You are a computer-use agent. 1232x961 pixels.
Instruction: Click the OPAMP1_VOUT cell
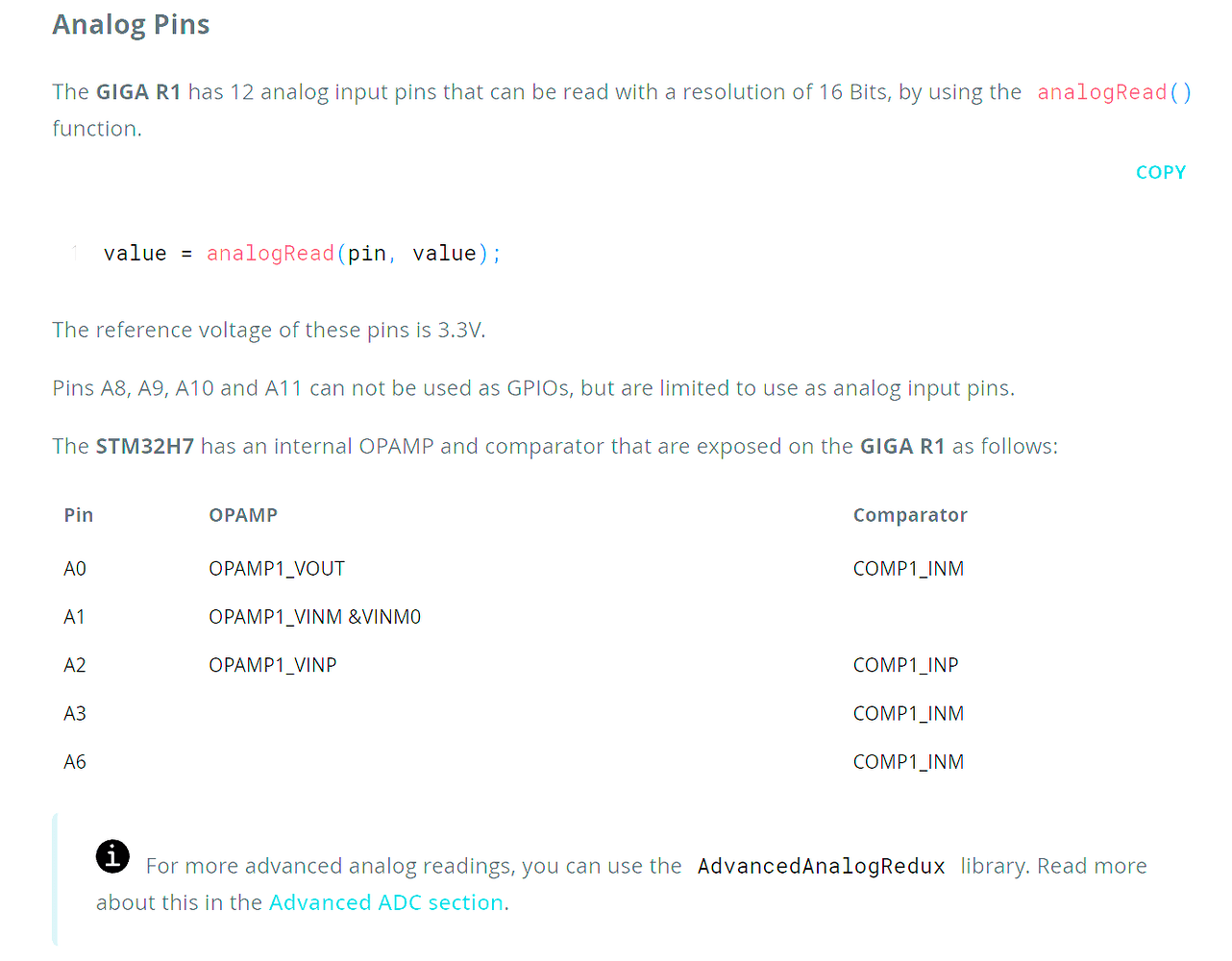coord(277,568)
